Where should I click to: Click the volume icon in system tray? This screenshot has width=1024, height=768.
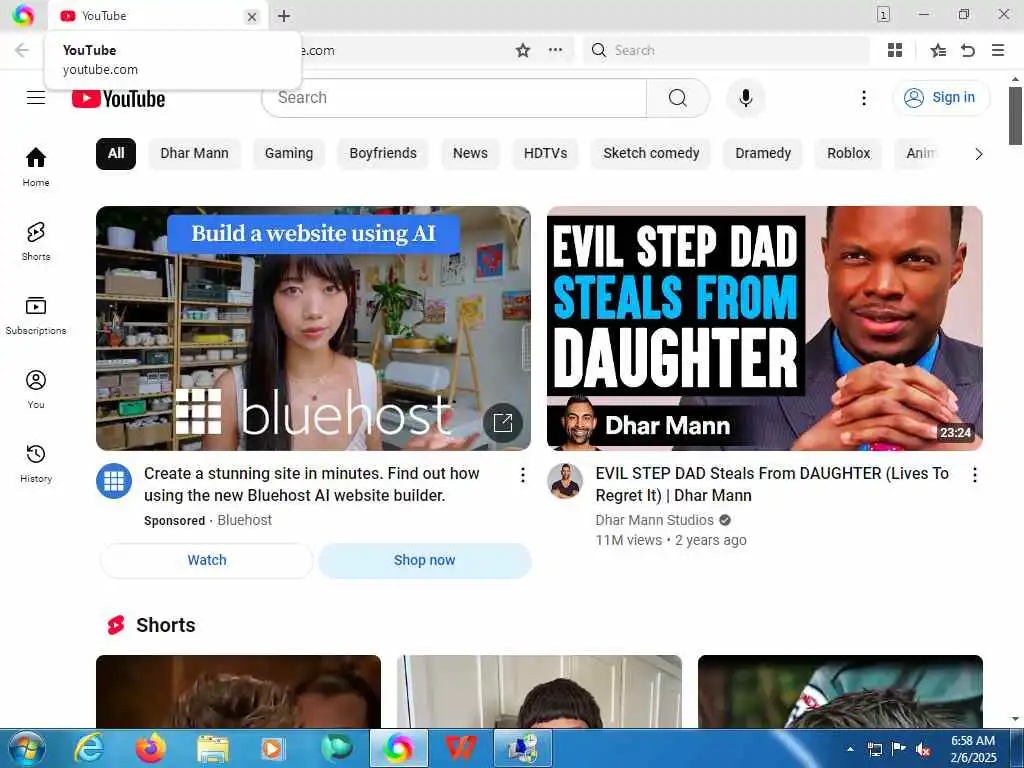tap(922, 749)
